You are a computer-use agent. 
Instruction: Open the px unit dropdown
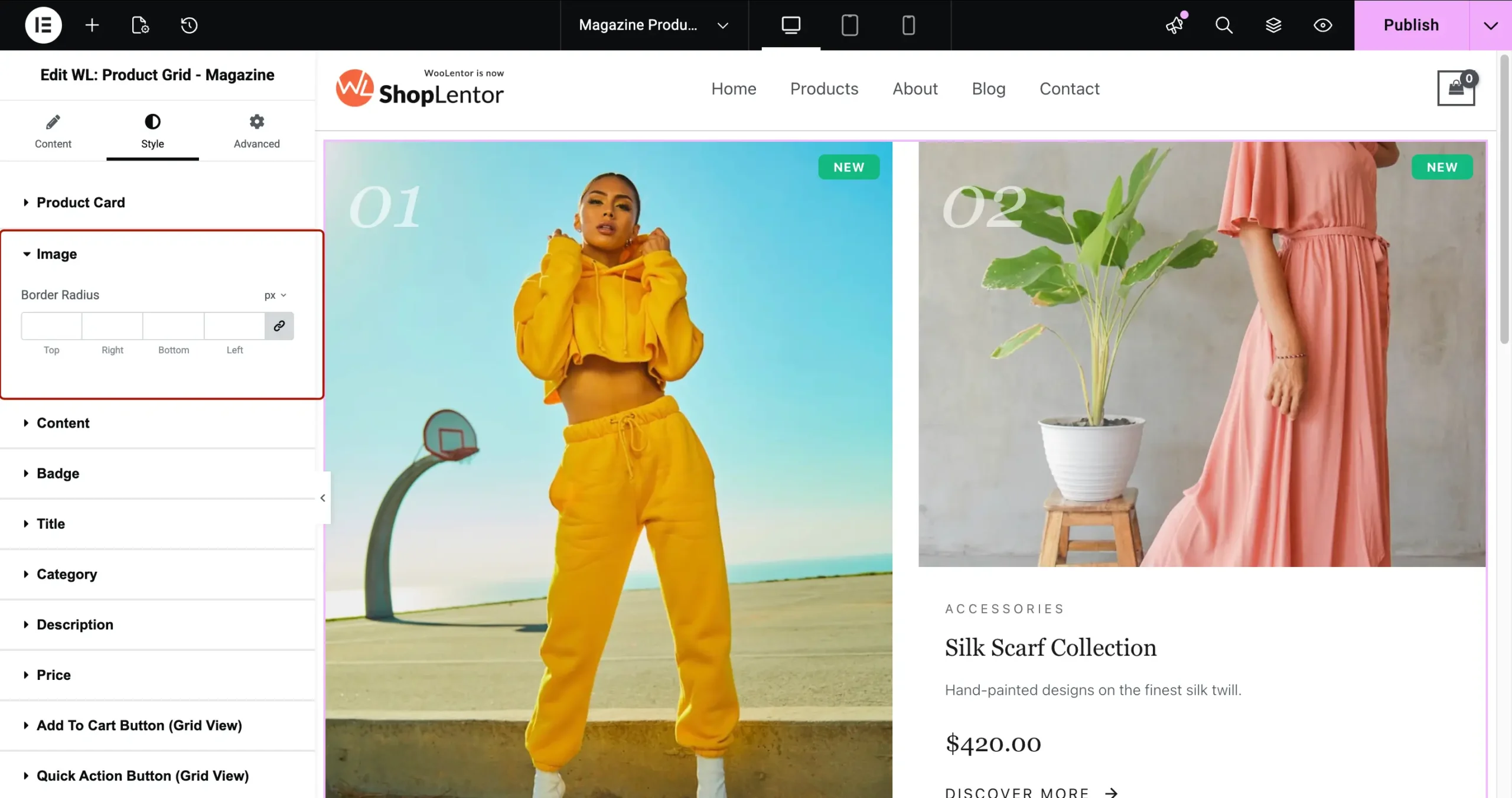click(275, 295)
